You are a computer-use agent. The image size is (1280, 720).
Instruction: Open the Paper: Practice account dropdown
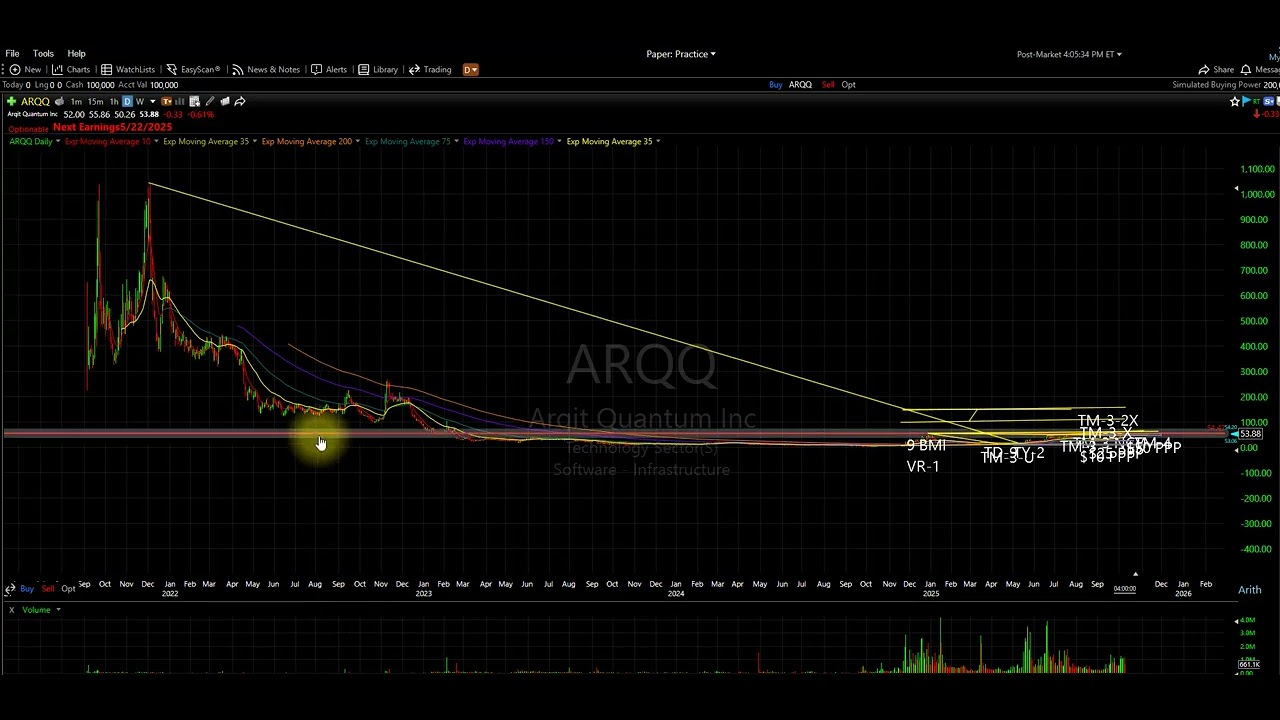[x=681, y=54]
